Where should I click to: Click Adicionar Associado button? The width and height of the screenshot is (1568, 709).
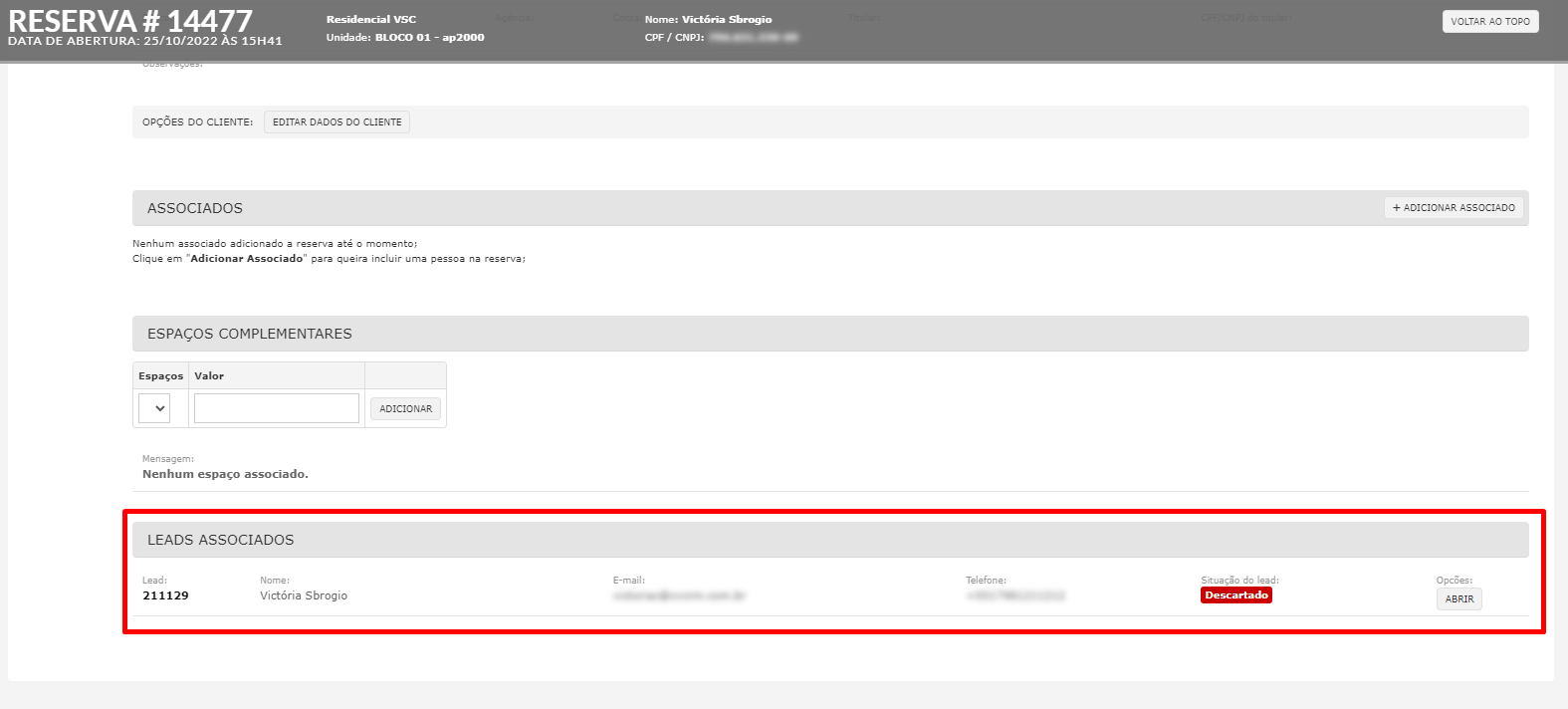click(x=1454, y=208)
